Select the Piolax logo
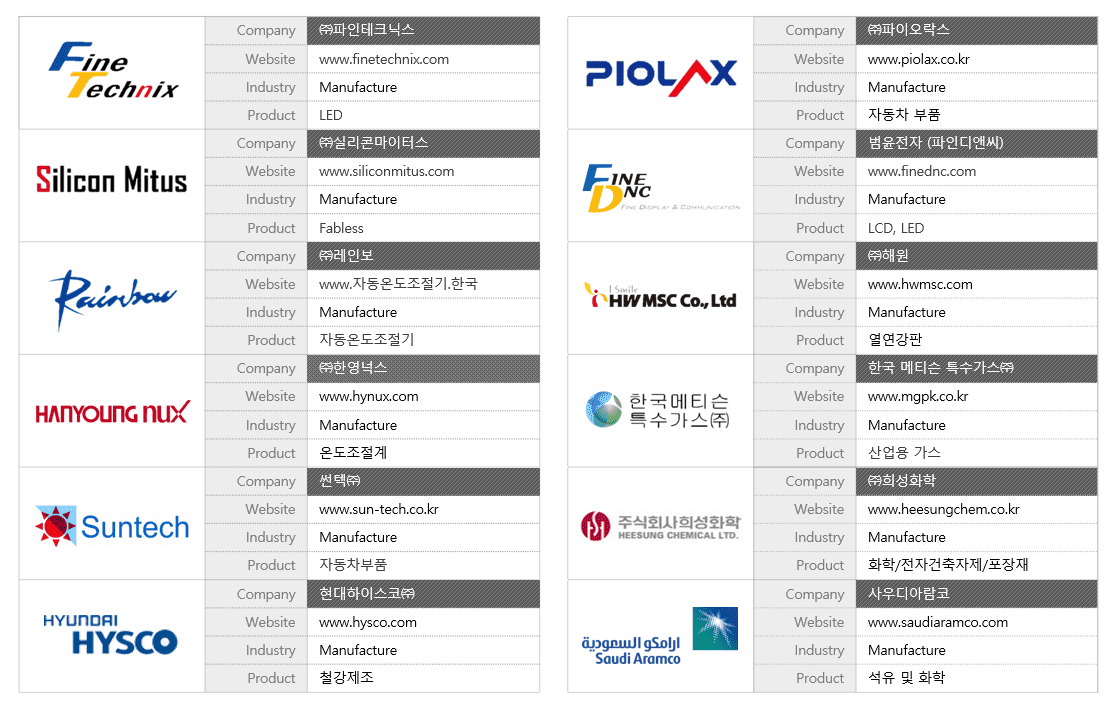This screenshot has height=705, width=1113. (661, 72)
